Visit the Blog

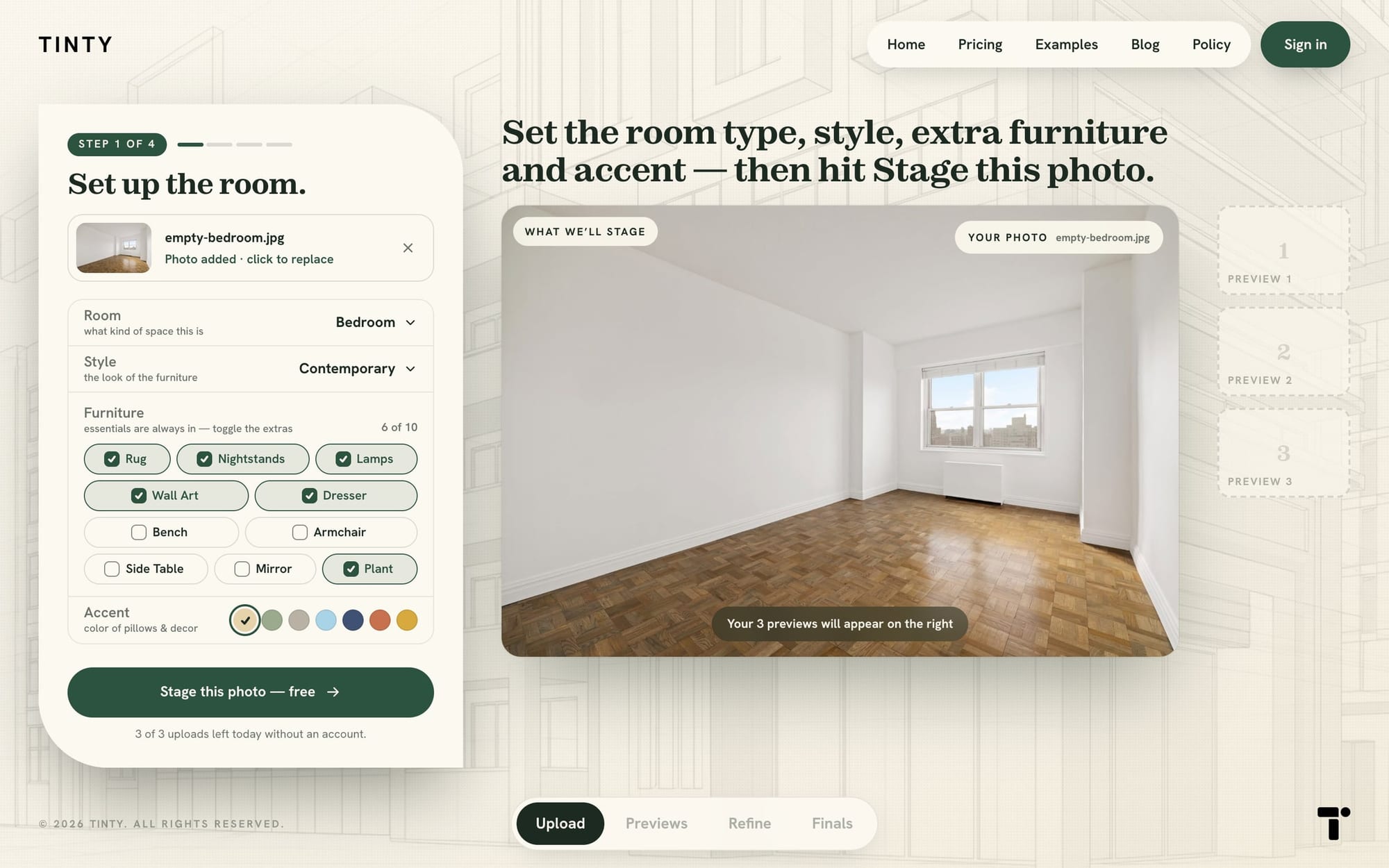point(1145,44)
